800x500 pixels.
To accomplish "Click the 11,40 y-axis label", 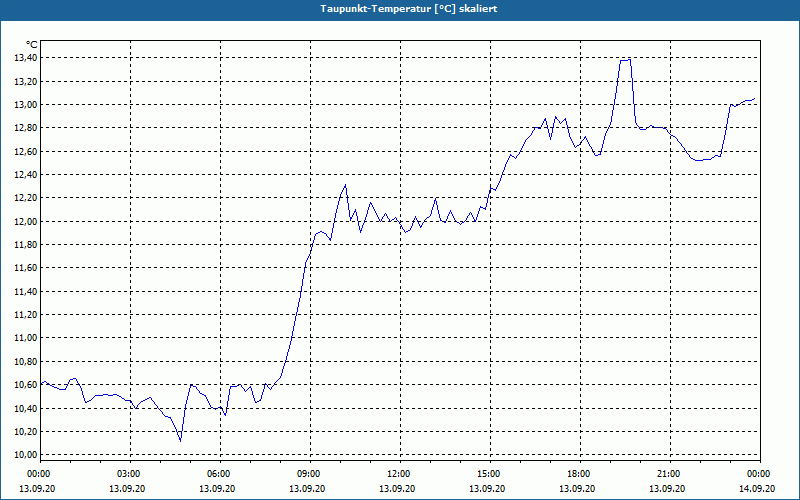I will pos(25,291).
